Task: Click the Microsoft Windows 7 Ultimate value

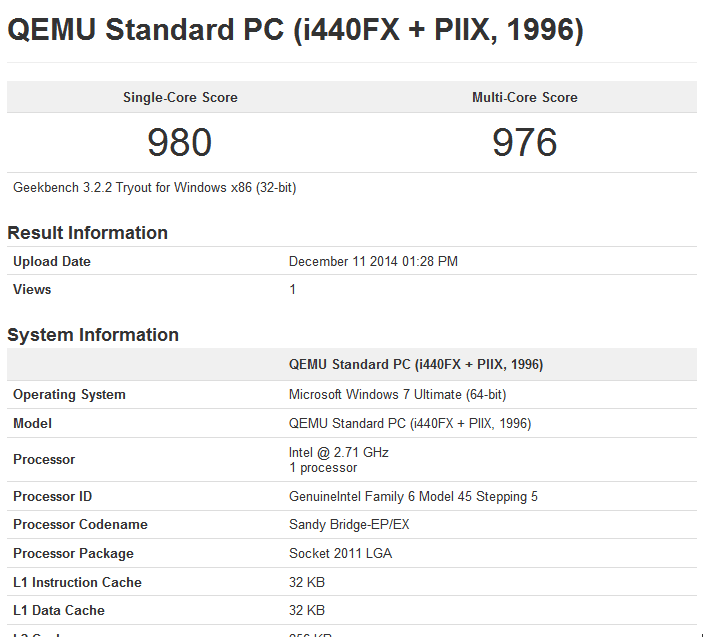Action: pyautogui.click(x=397, y=394)
